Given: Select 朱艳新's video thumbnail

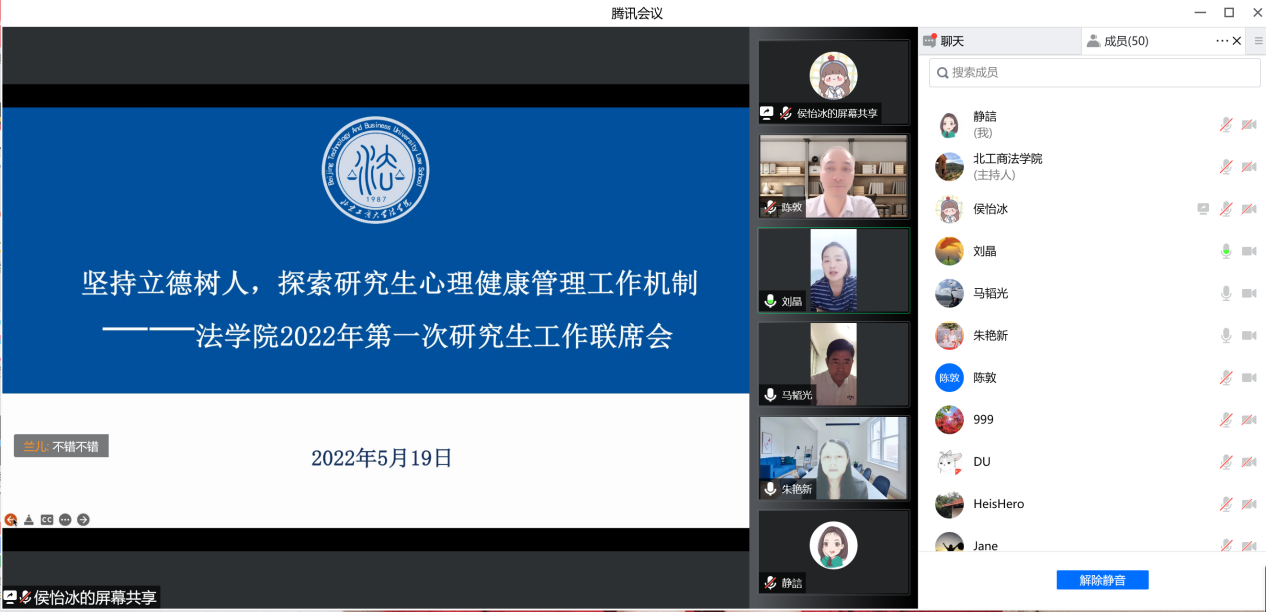Looking at the screenshot, I should (x=833, y=458).
